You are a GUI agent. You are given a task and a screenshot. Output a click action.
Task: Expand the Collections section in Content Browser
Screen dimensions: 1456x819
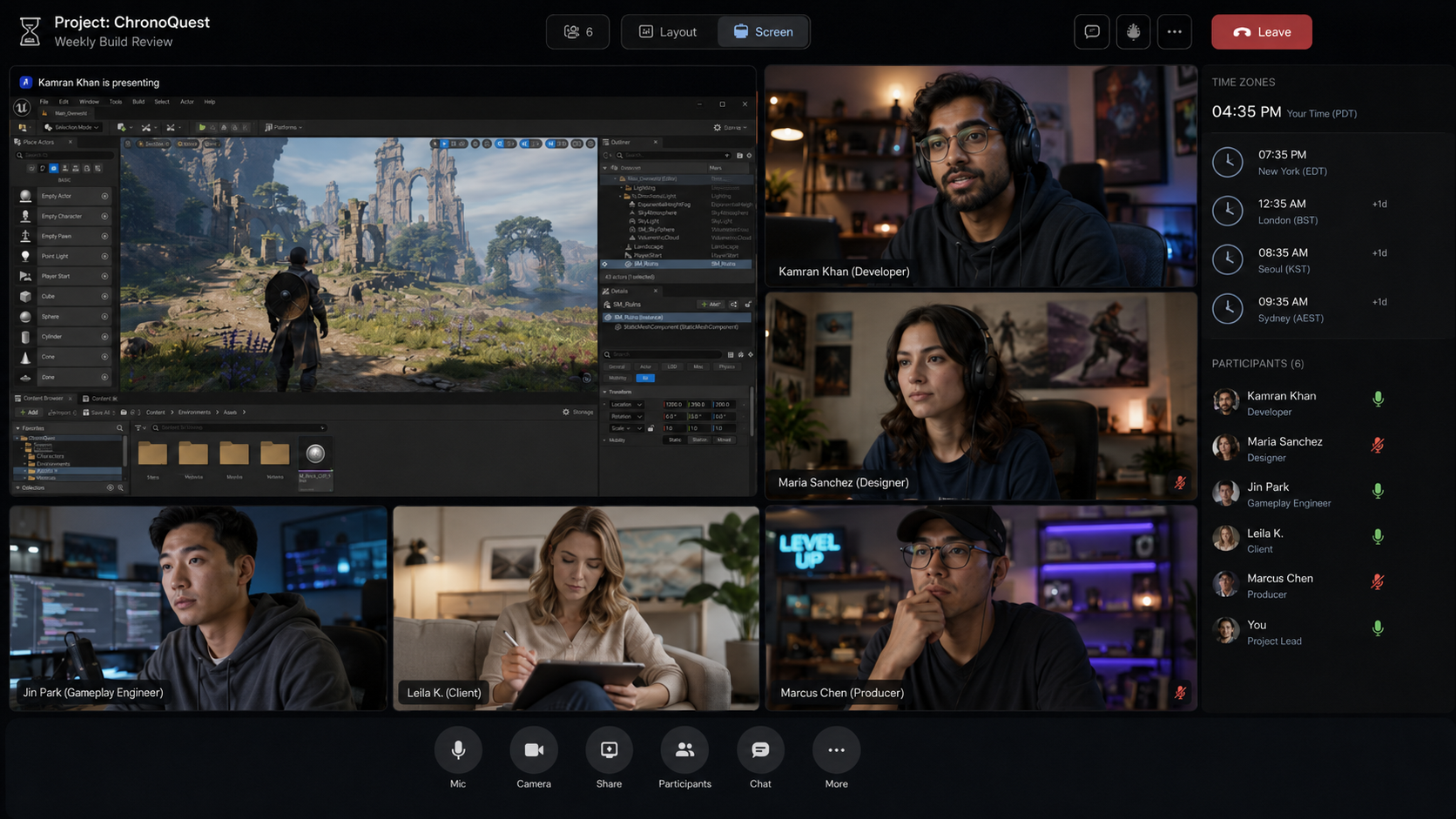tap(17, 487)
